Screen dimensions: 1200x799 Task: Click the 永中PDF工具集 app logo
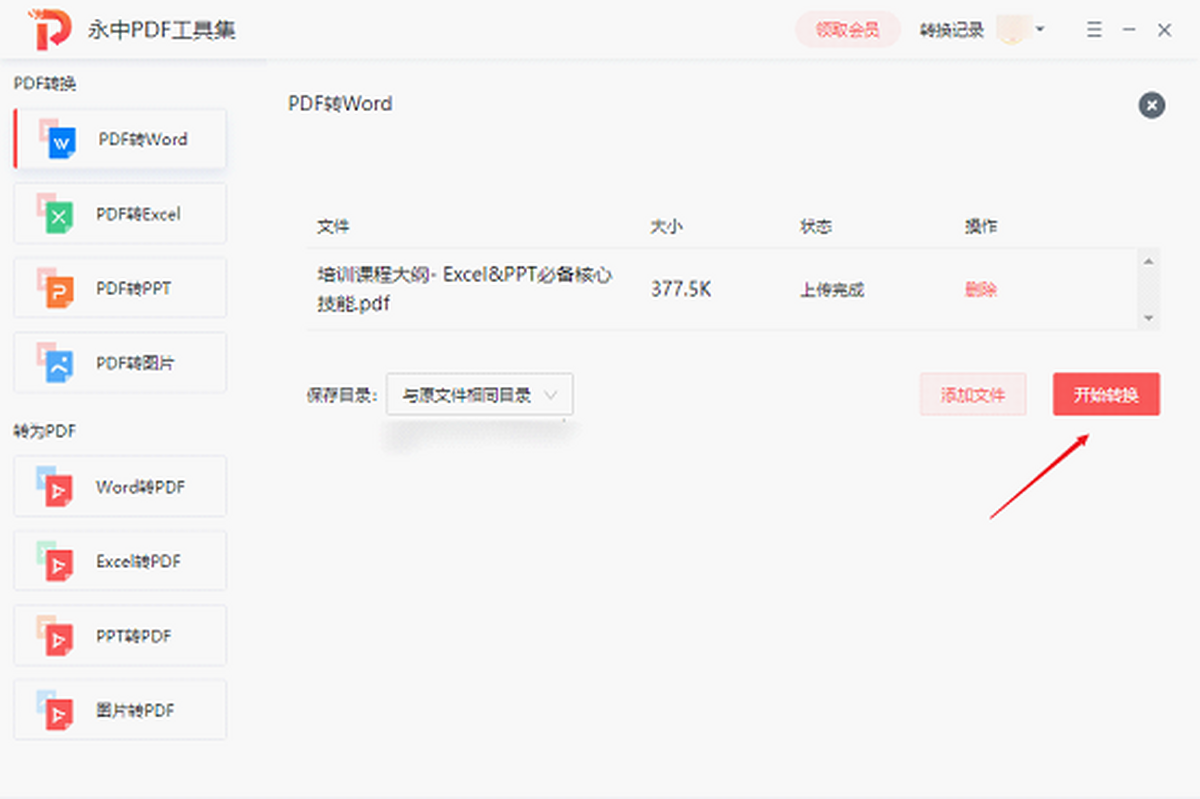pyautogui.click(x=51, y=31)
